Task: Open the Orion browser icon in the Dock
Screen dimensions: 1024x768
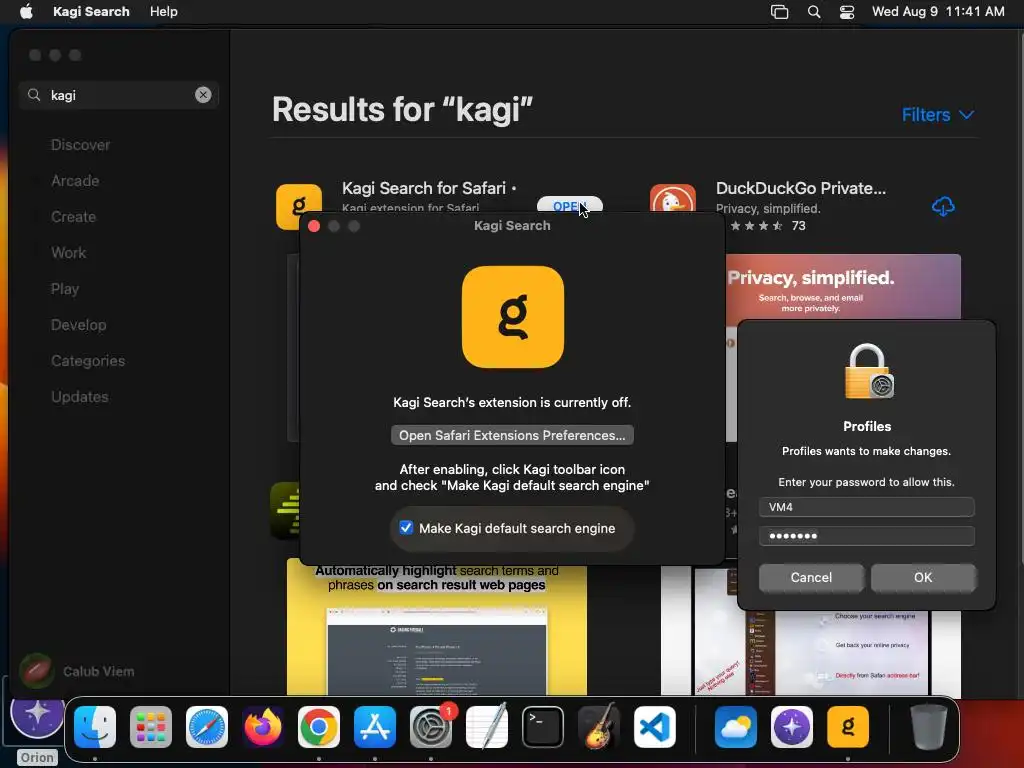Action: point(792,727)
